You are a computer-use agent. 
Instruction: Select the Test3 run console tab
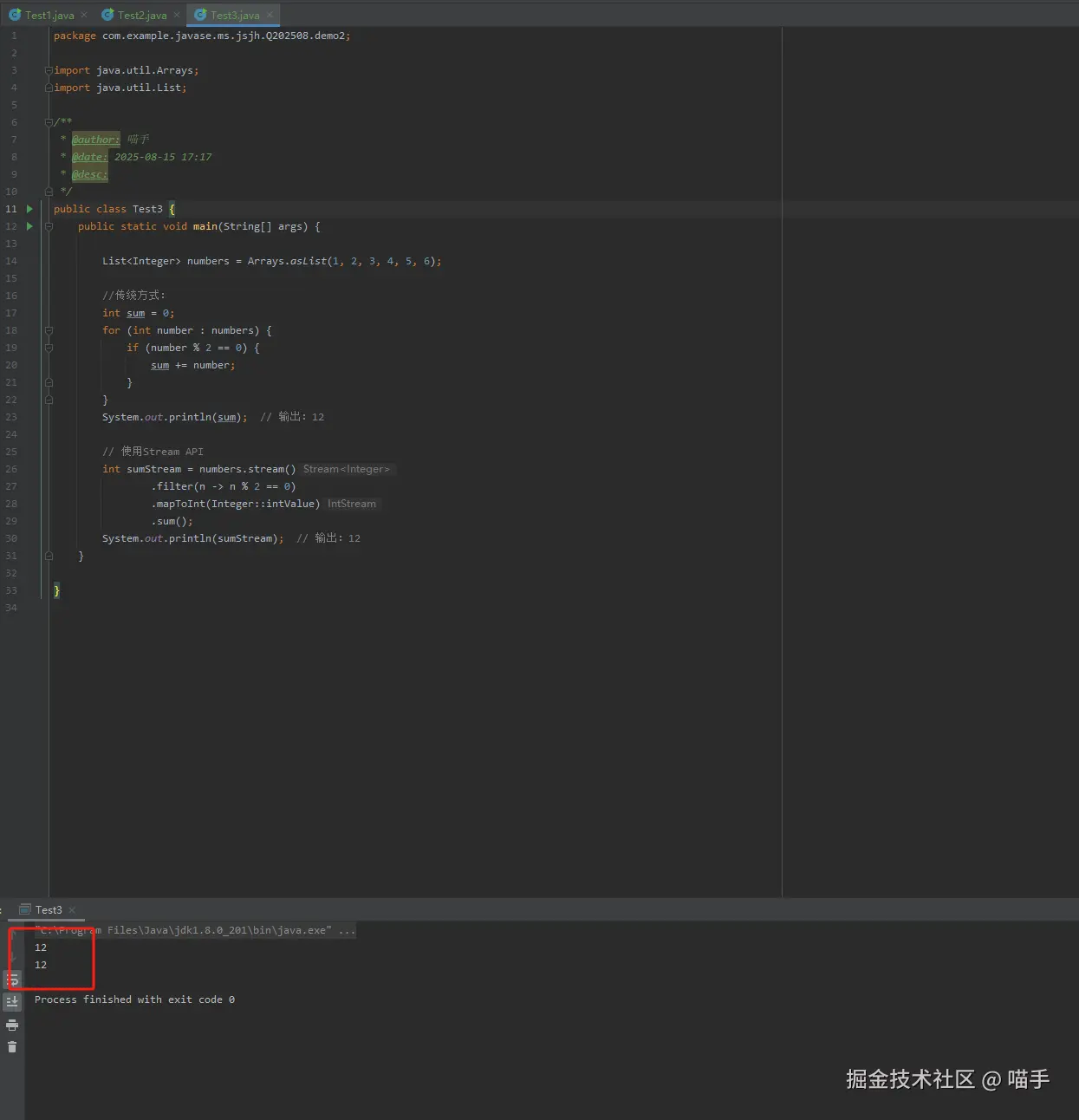pos(49,909)
